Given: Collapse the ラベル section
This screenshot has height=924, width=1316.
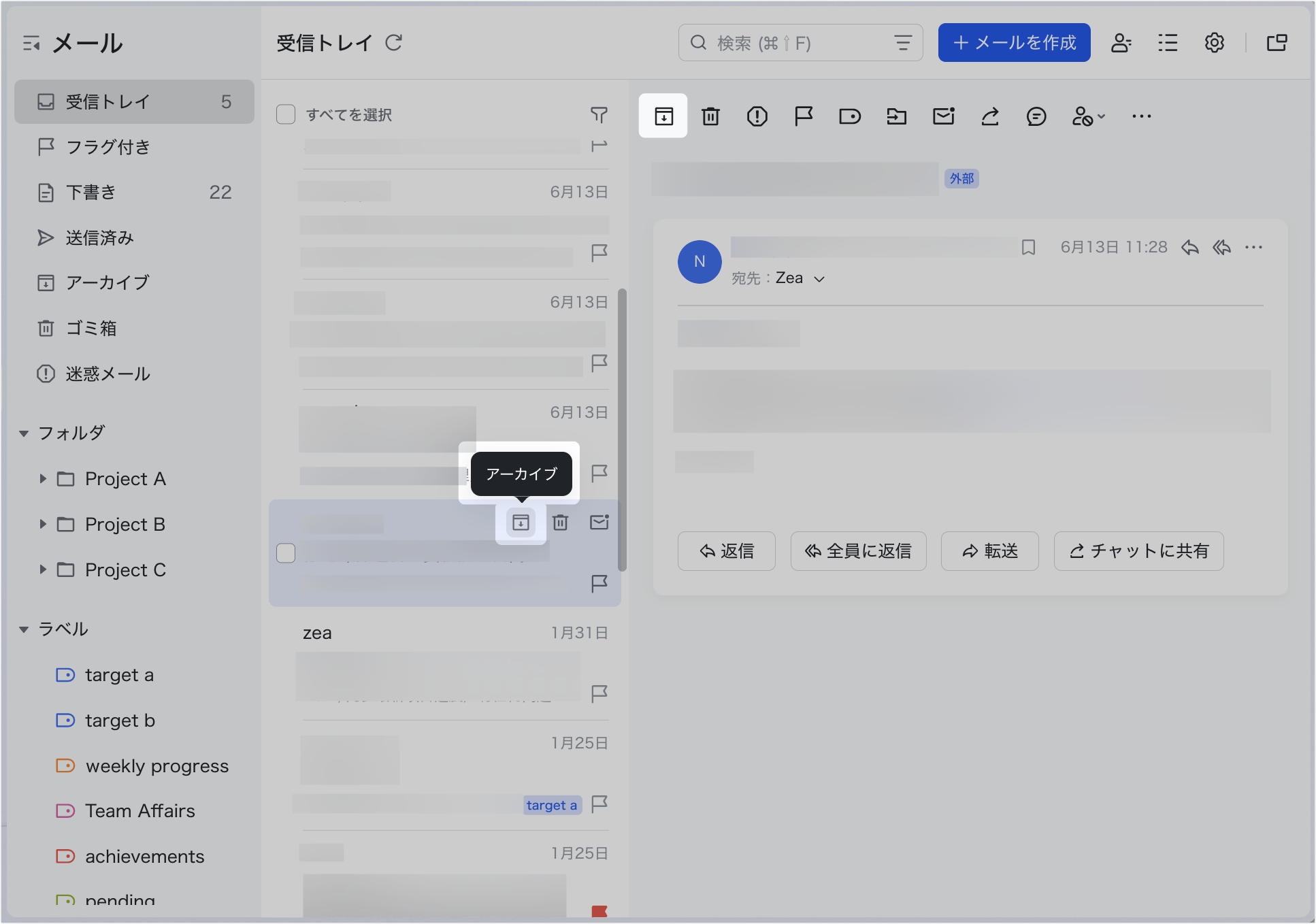Looking at the screenshot, I should tap(24, 629).
